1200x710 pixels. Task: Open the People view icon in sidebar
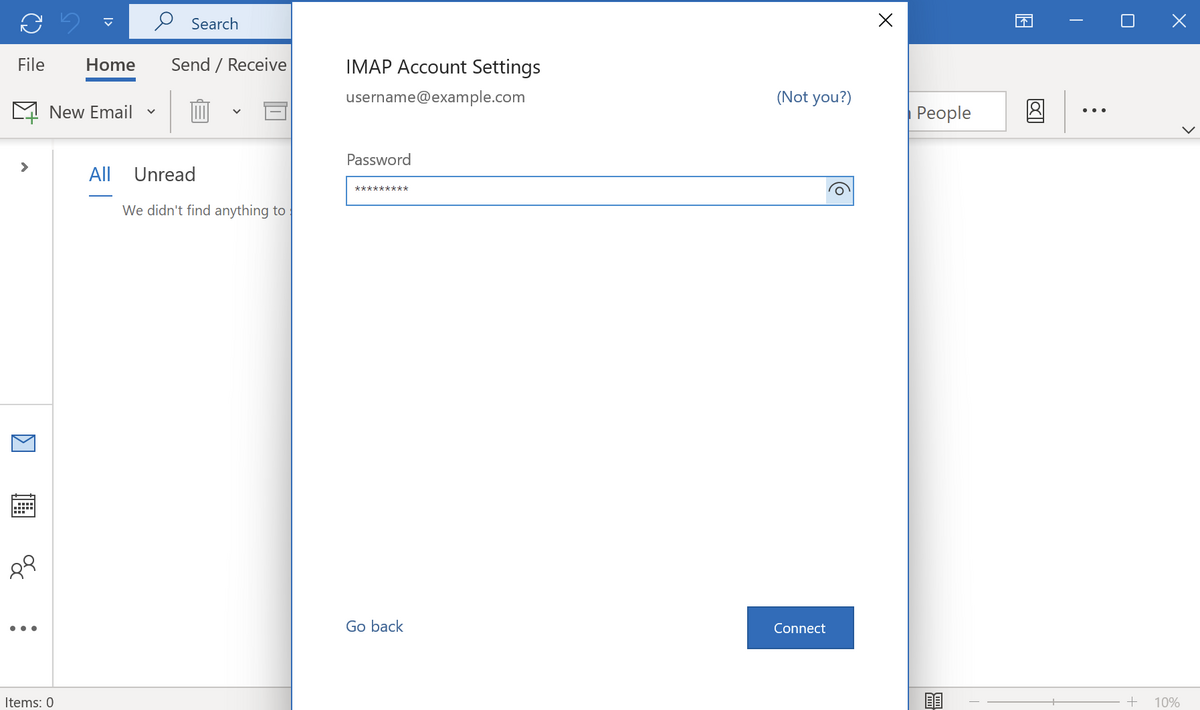pyautogui.click(x=23, y=567)
